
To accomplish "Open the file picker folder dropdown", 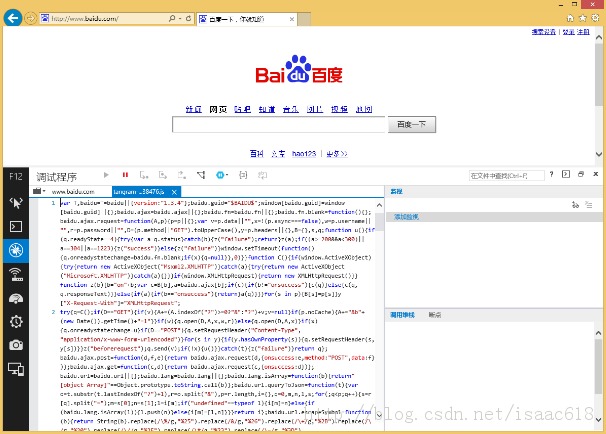I will click(39, 191).
